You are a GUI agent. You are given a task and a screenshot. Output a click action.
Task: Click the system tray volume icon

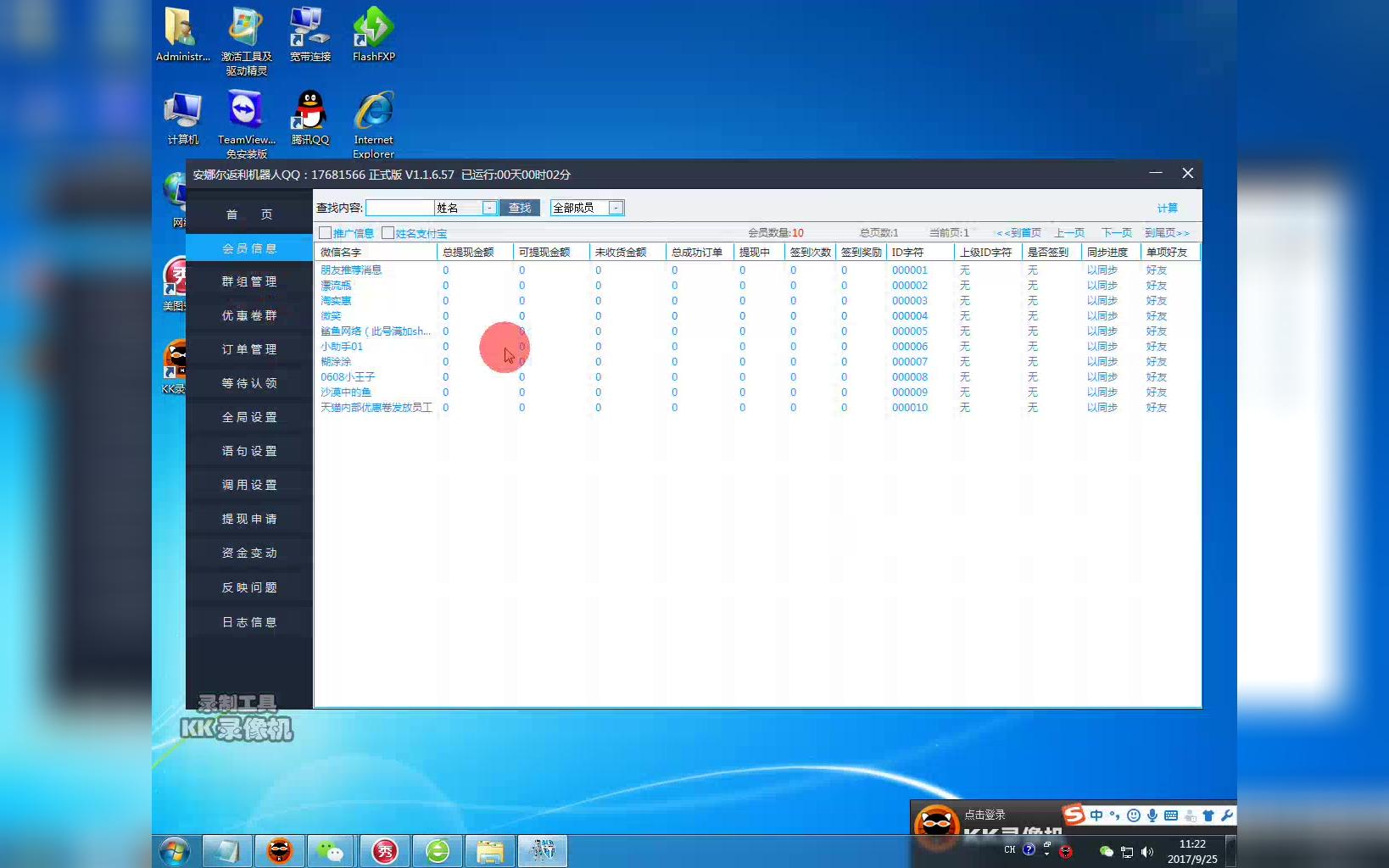coord(1147,852)
